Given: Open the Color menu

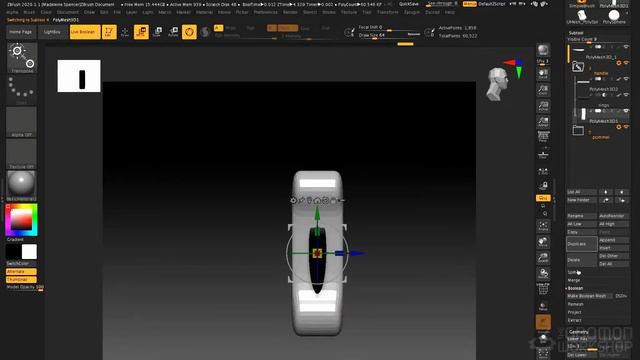Looking at the screenshot, I should (46, 12).
